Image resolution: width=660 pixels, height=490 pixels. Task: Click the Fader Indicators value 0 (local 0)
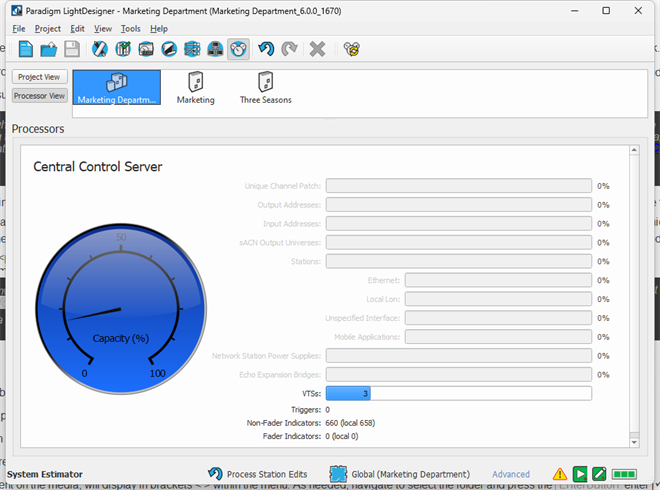pos(342,437)
